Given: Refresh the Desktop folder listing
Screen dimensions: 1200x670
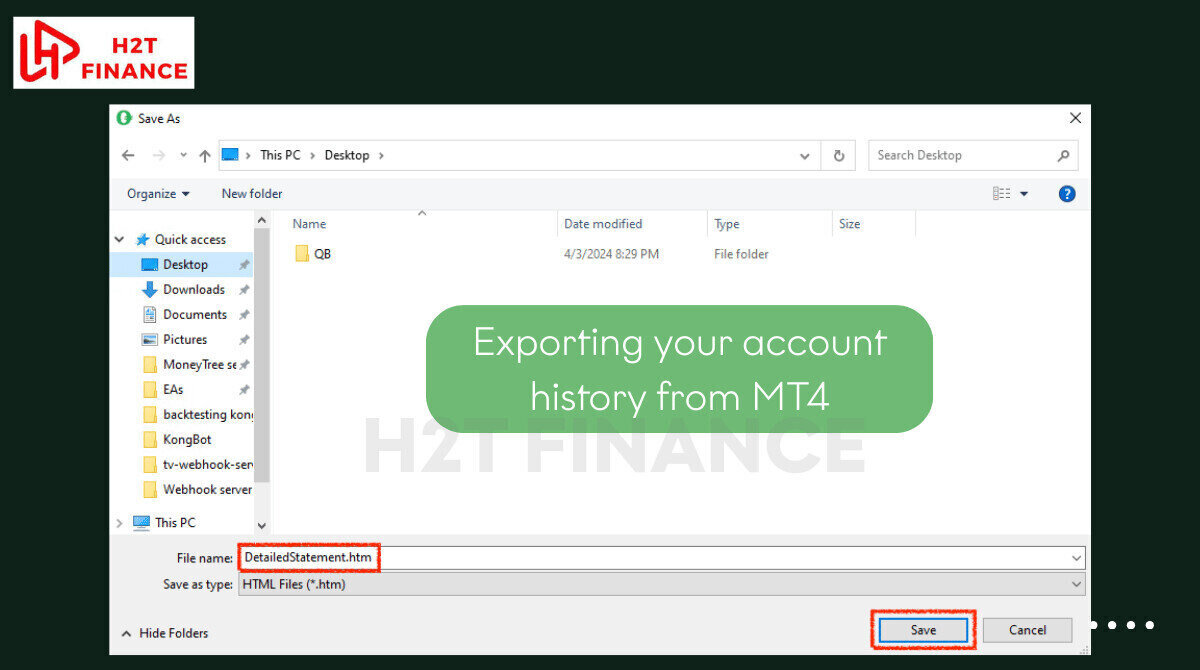Looking at the screenshot, I should [838, 155].
